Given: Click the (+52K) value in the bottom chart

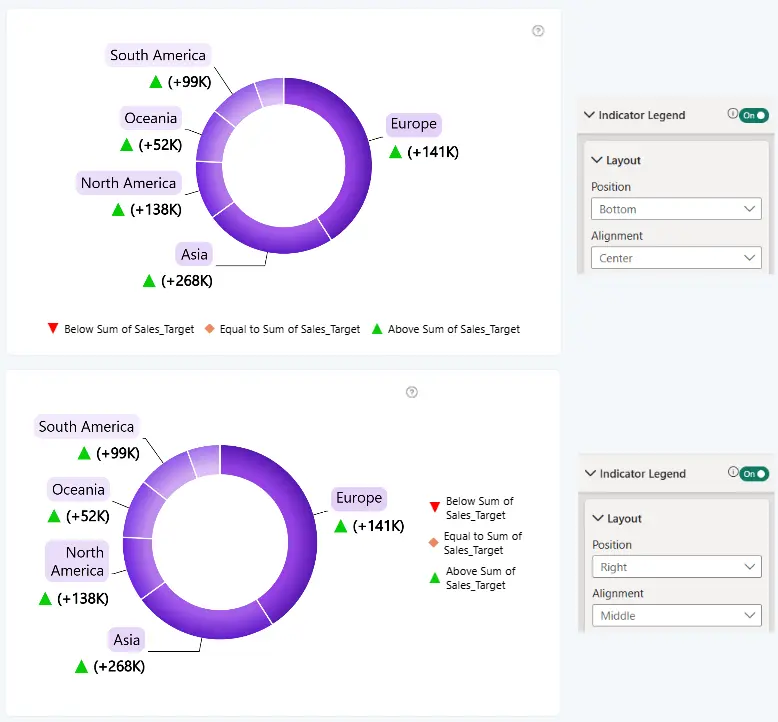Looking at the screenshot, I should coord(87,516).
